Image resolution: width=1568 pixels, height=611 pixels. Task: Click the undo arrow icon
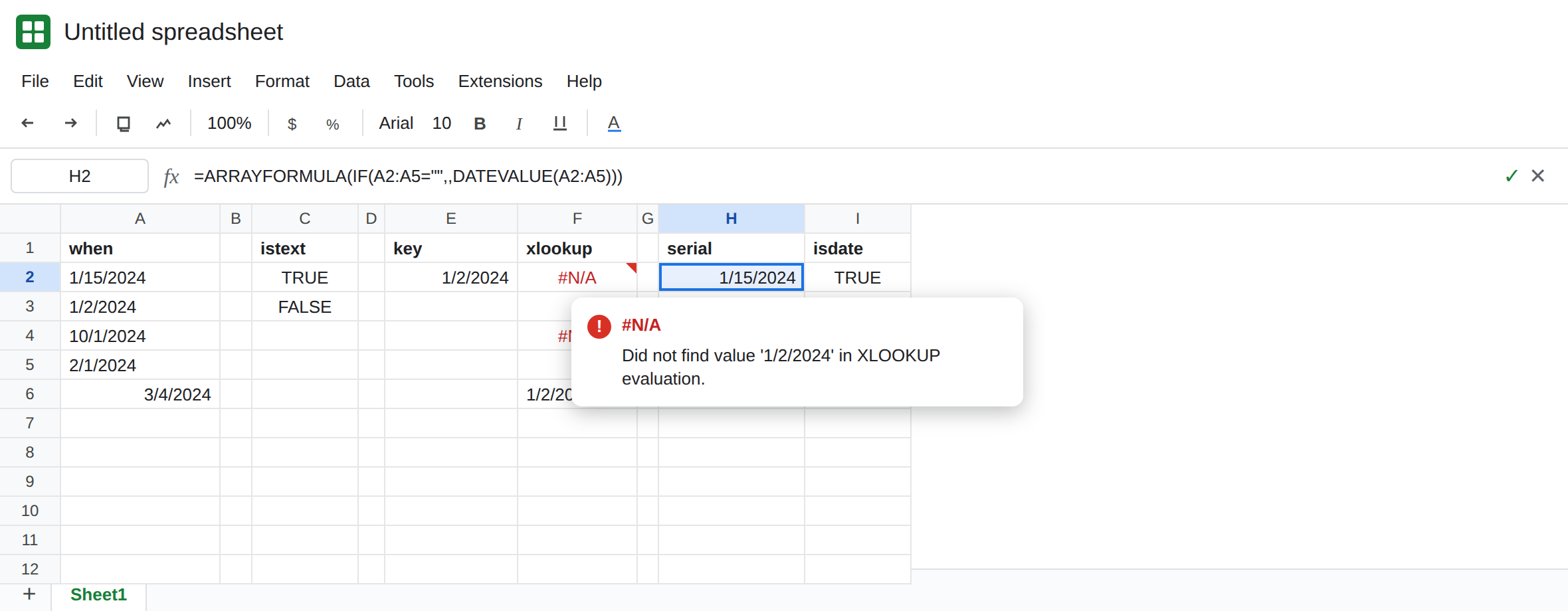tap(28, 123)
